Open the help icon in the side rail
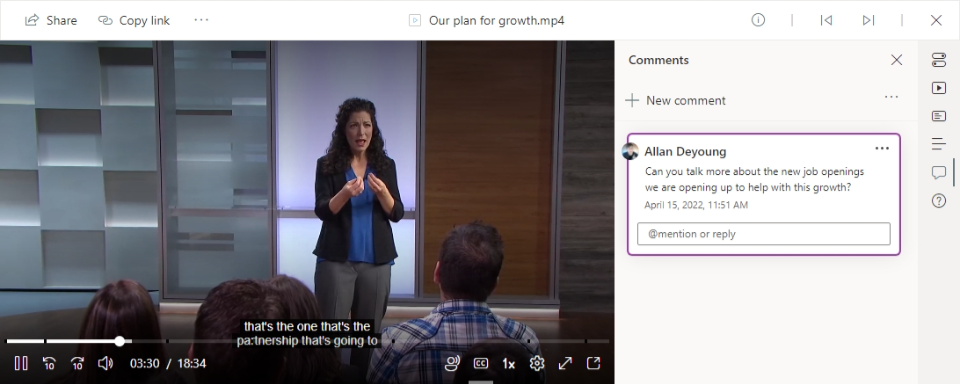This screenshot has height=384, width=960. 939,200
